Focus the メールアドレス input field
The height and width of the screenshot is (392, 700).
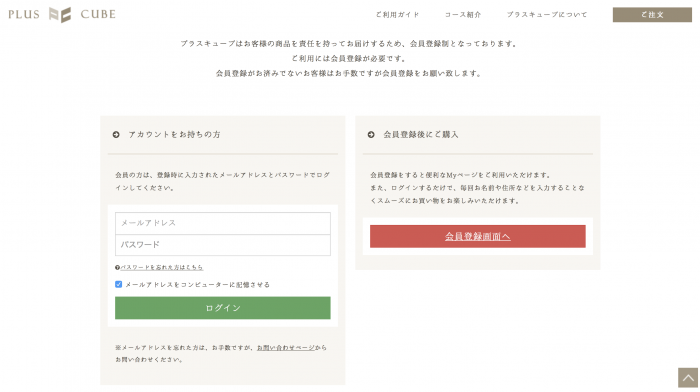(x=223, y=223)
